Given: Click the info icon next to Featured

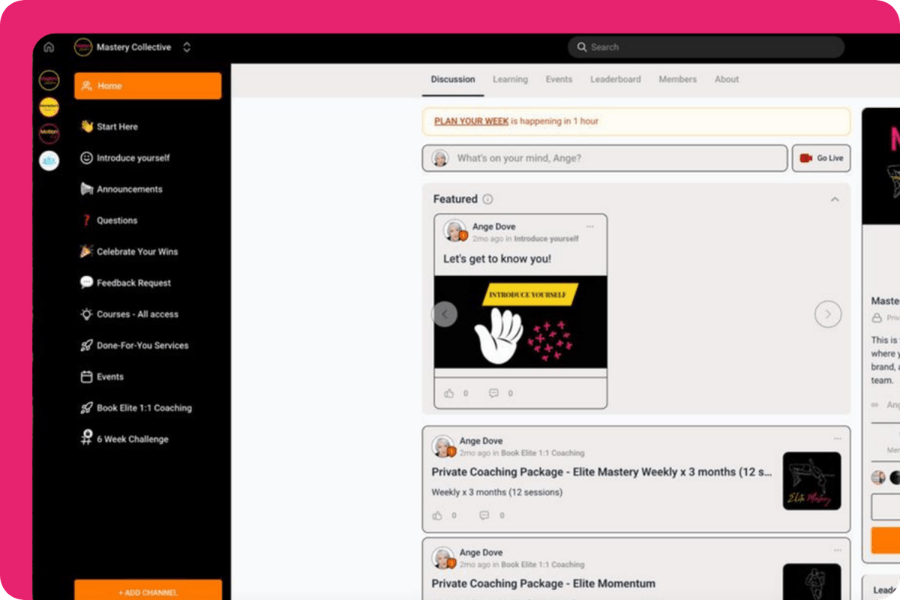Looking at the screenshot, I should (x=488, y=199).
